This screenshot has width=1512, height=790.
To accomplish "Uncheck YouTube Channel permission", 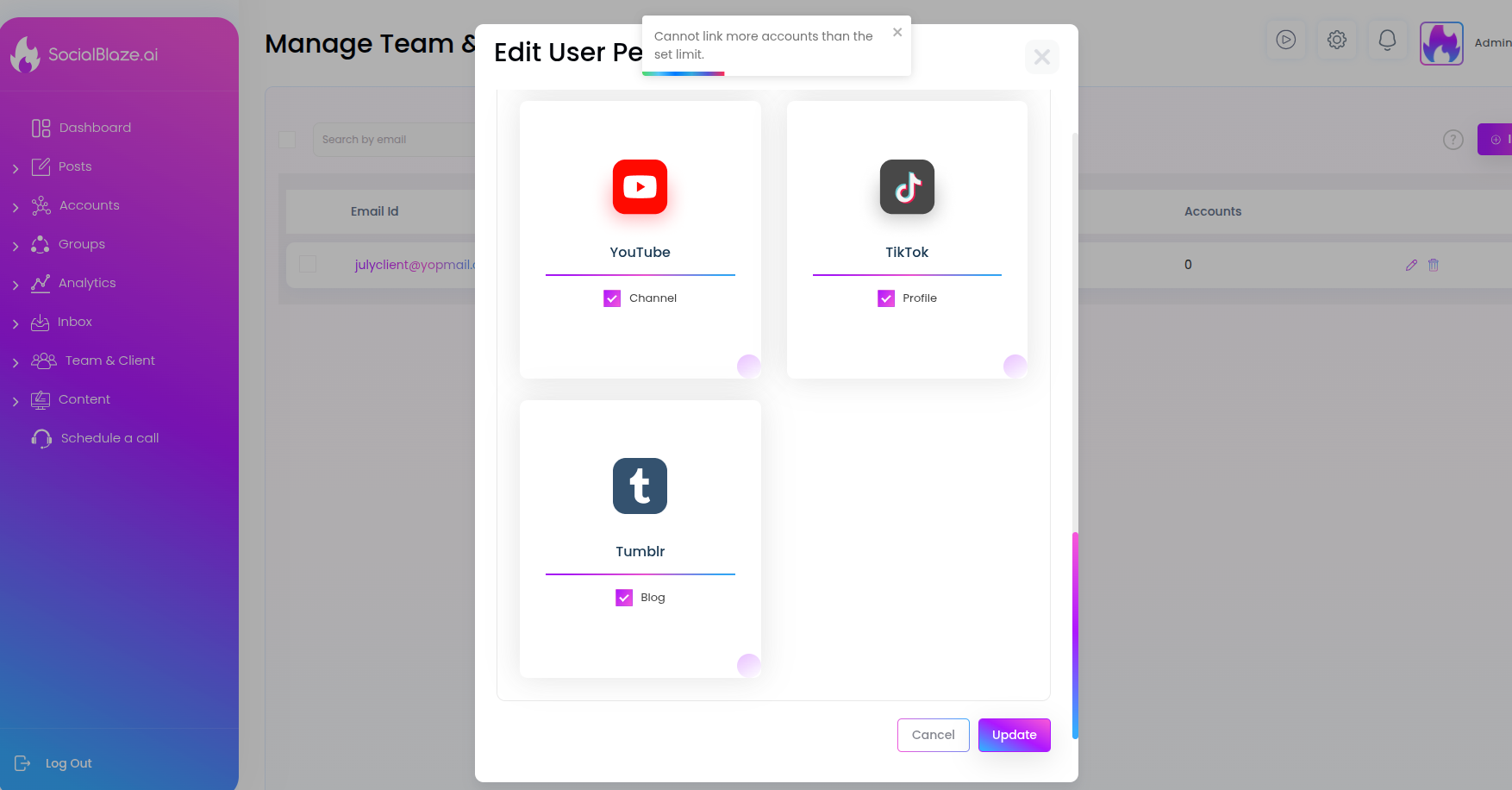I will coord(612,298).
